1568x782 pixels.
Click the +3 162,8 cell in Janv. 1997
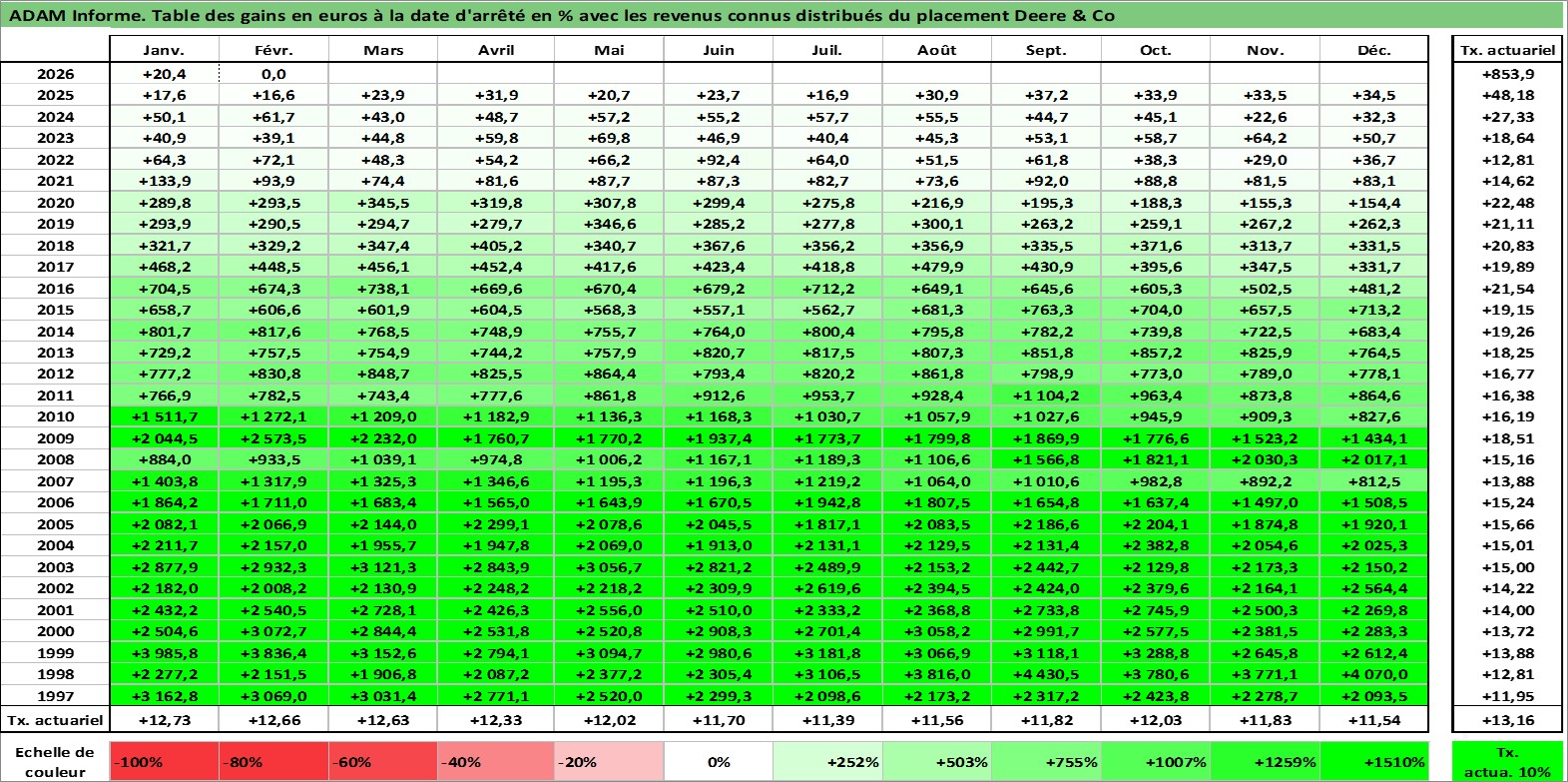(164, 696)
